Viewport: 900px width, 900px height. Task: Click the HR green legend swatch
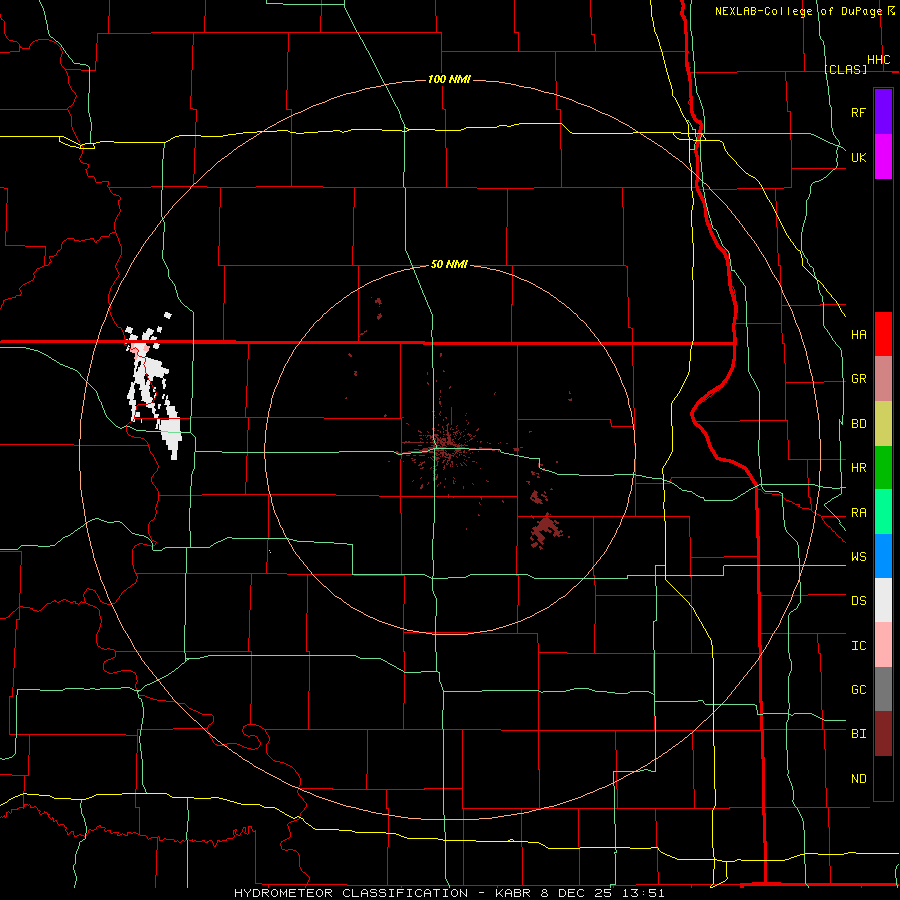(883, 468)
